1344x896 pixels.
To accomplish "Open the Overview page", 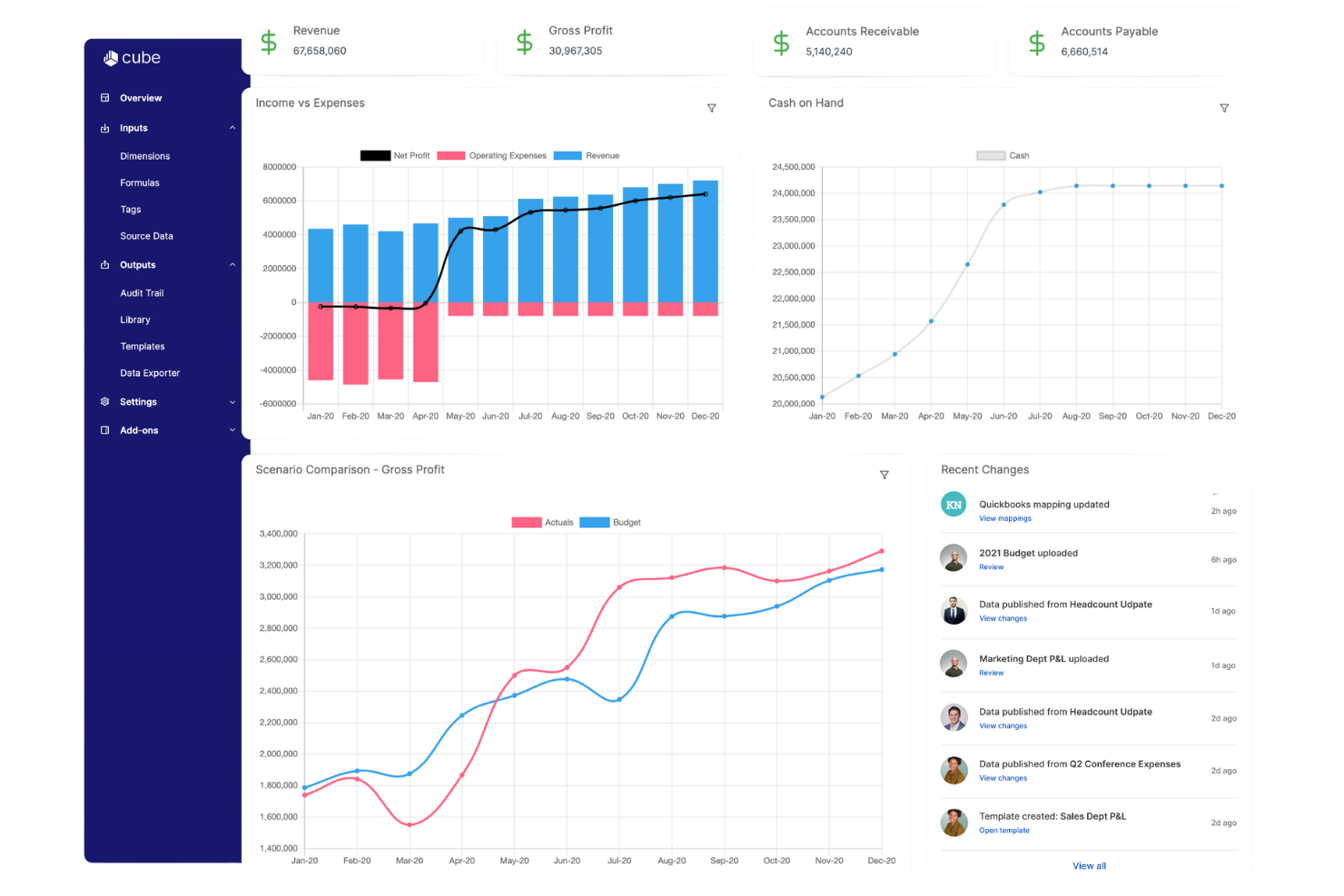I will coord(141,98).
